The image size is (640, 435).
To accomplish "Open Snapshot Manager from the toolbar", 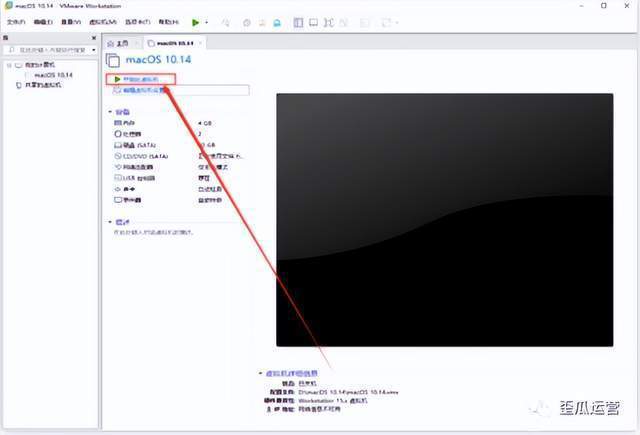I will point(277,23).
